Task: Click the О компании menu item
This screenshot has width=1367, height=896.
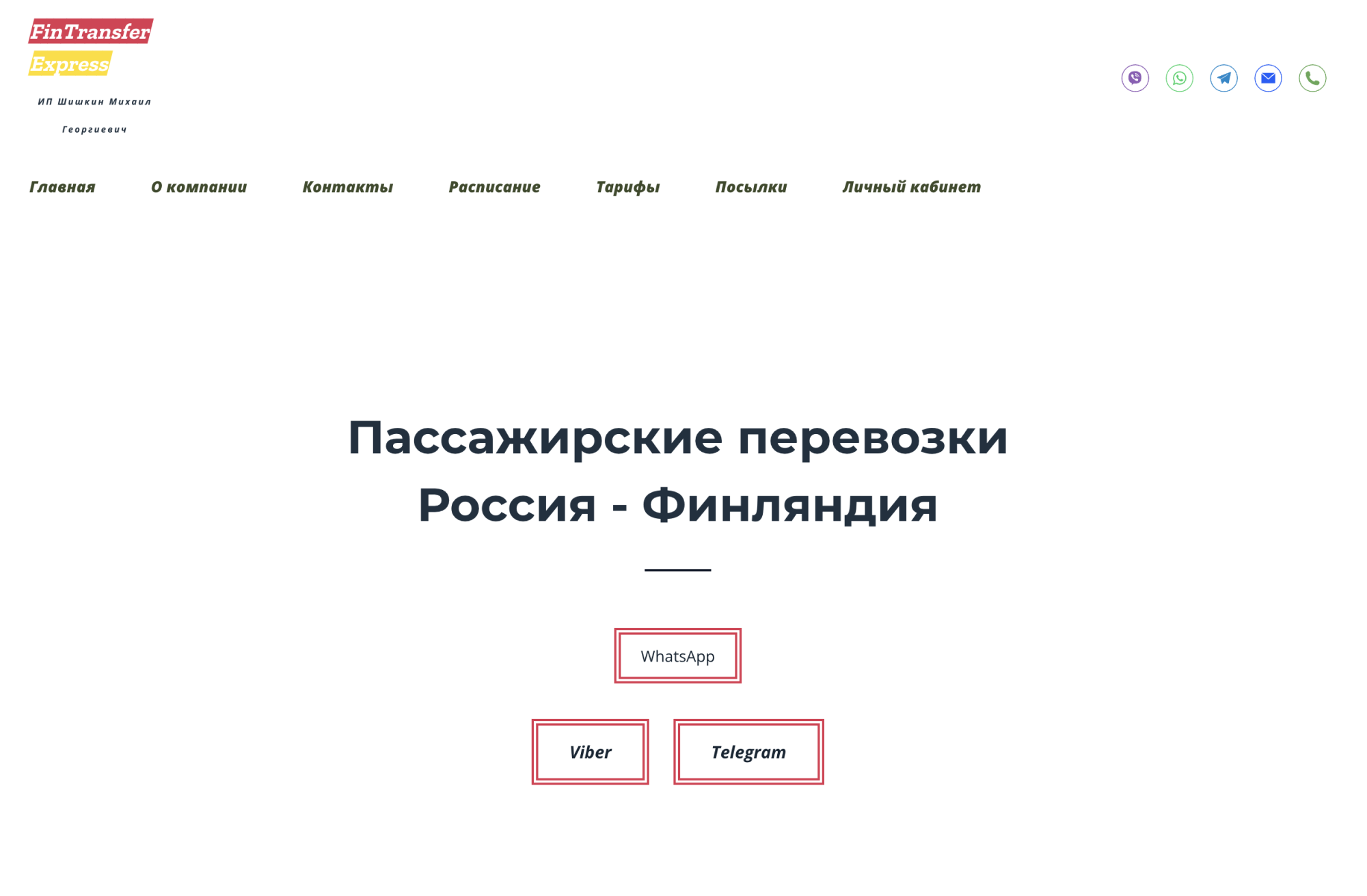Action: pos(199,186)
